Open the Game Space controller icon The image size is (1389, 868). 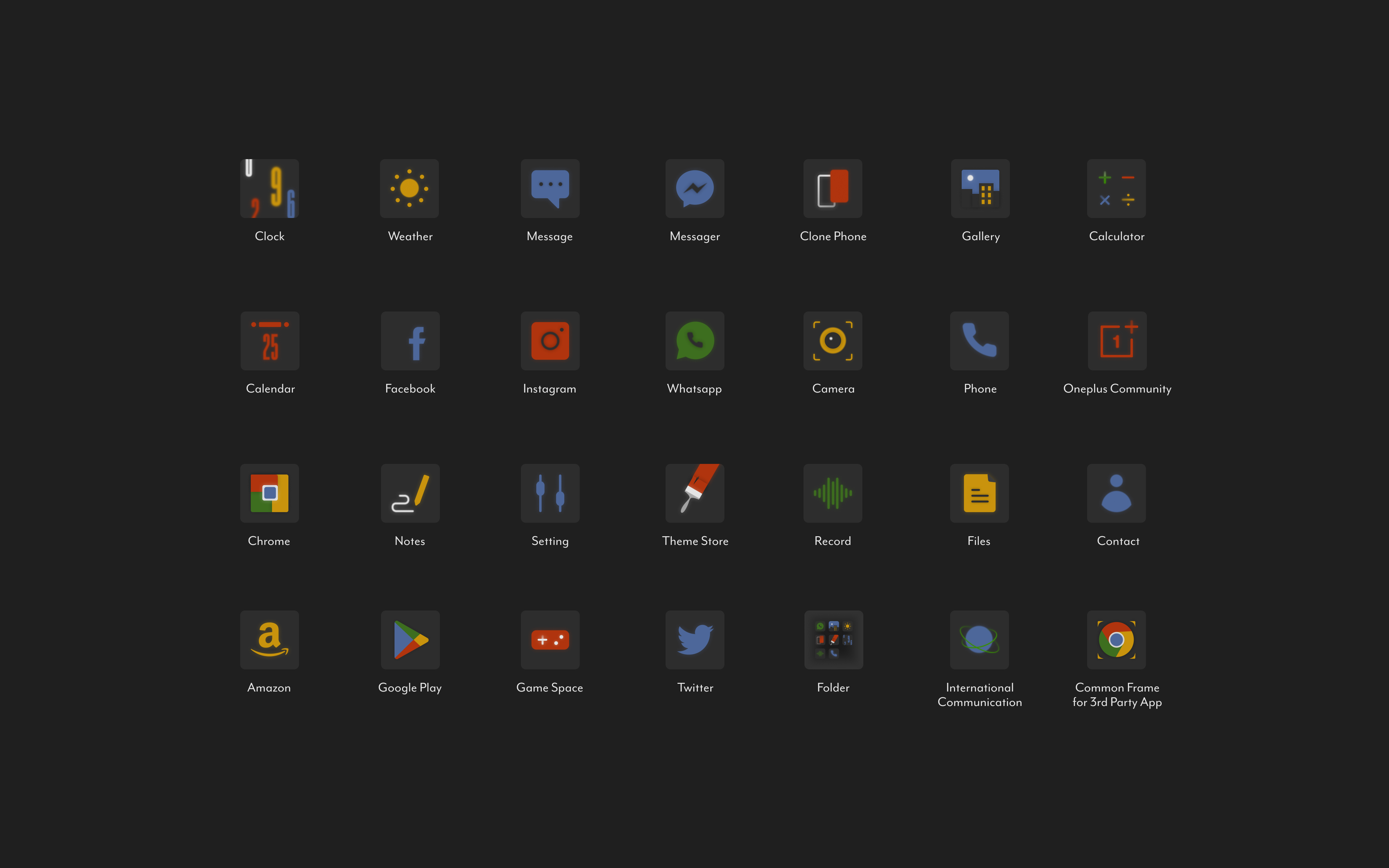click(550, 639)
